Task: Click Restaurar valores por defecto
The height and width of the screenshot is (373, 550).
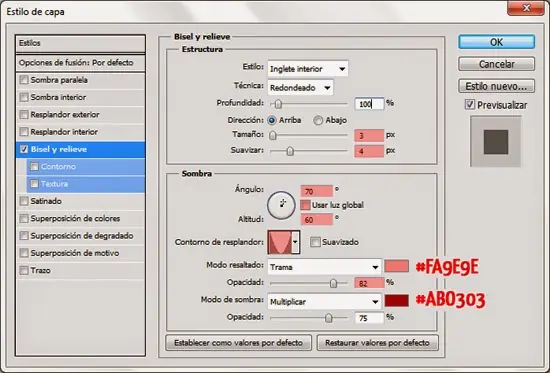Action: click(377, 342)
